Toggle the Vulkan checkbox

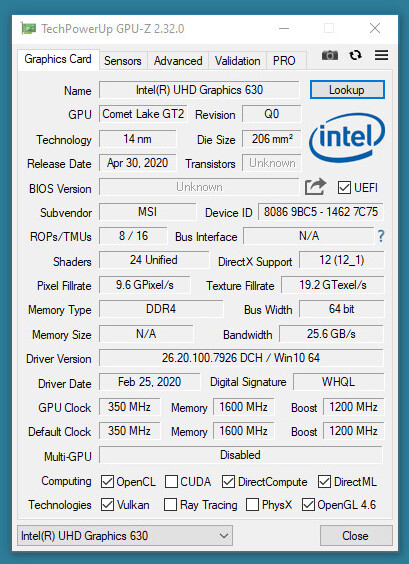pos(107,505)
